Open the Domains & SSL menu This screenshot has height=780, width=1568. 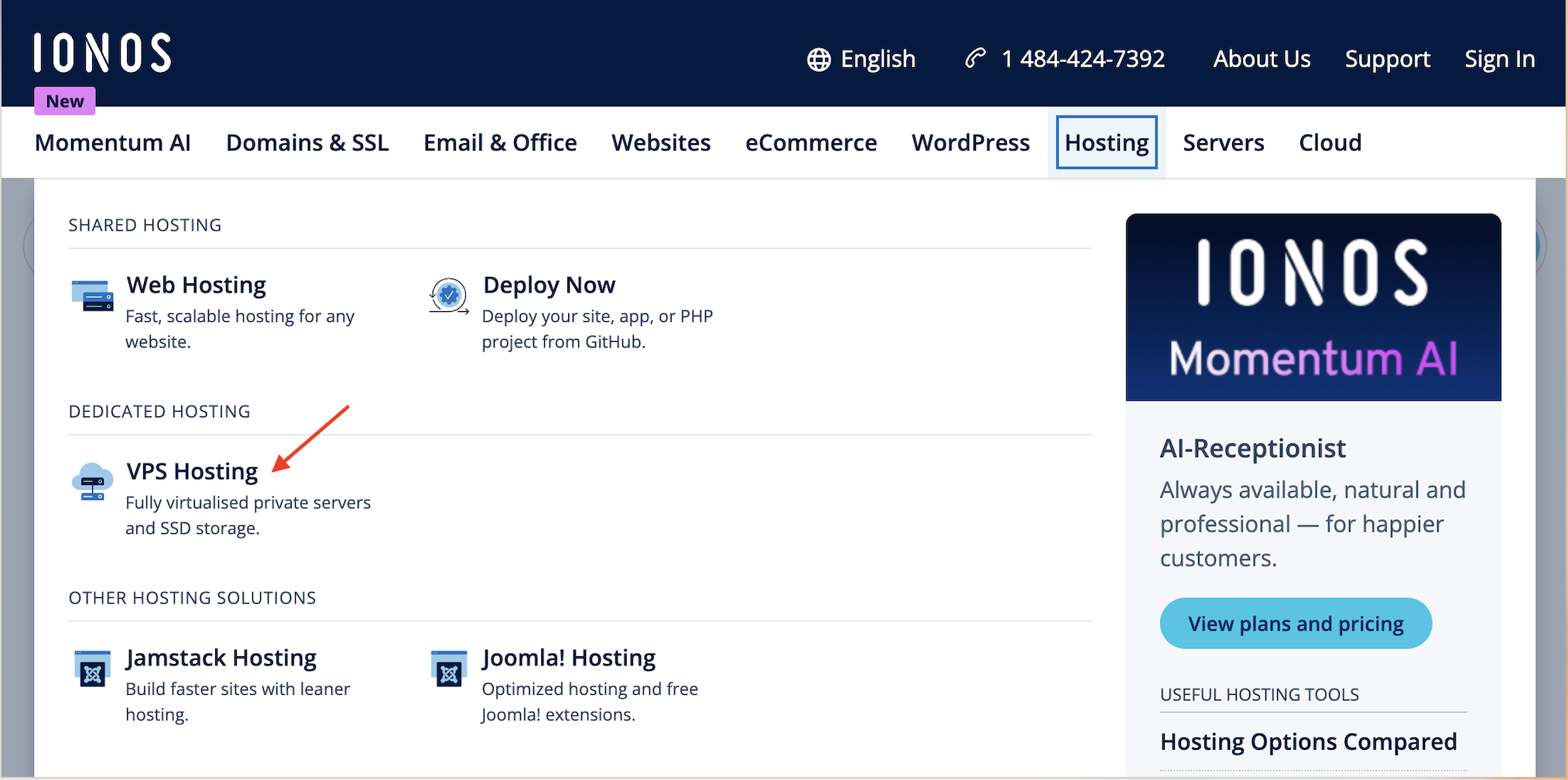pyautogui.click(x=307, y=142)
